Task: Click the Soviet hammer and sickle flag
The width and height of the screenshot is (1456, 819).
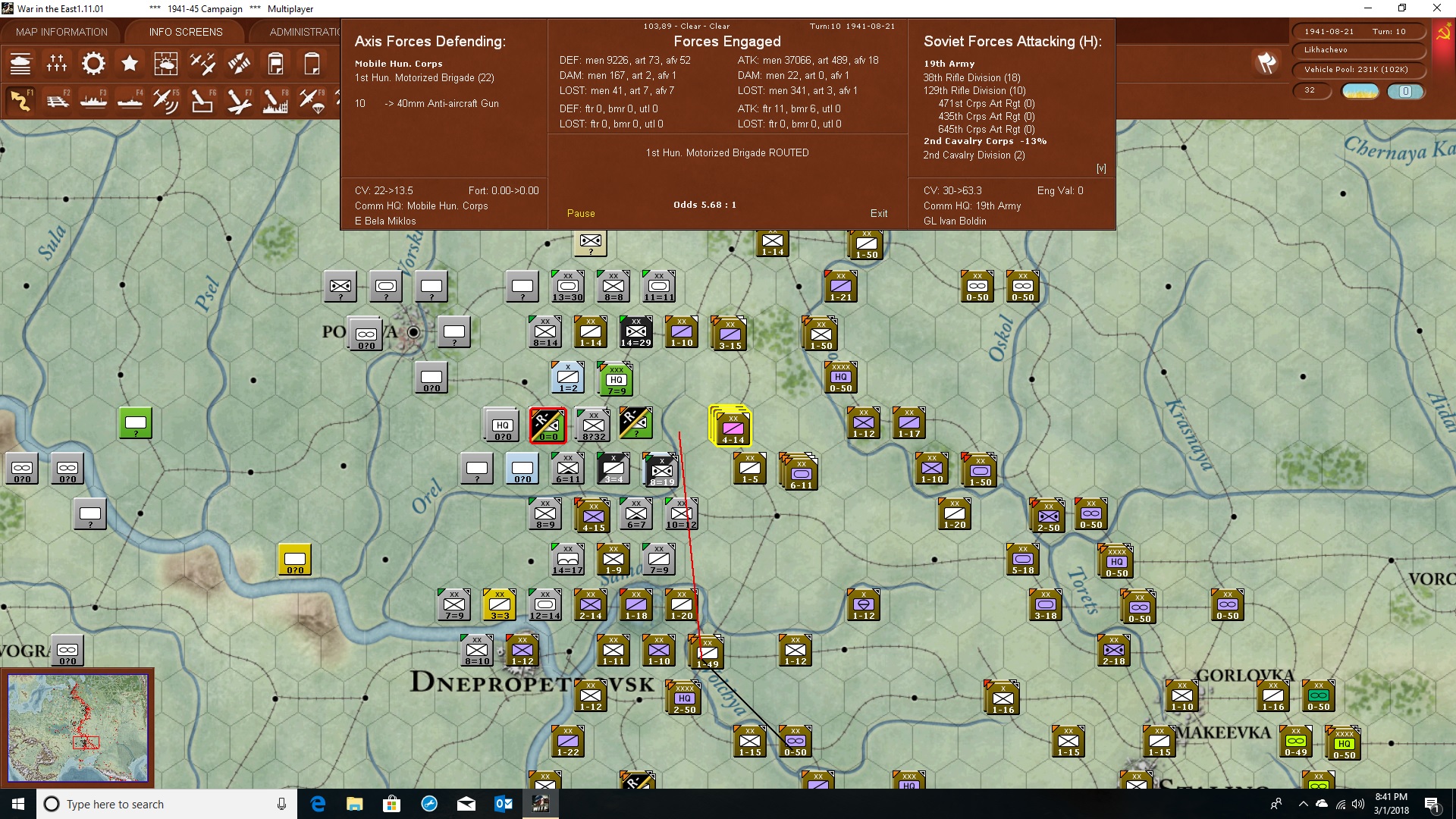Action: point(1443,33)
